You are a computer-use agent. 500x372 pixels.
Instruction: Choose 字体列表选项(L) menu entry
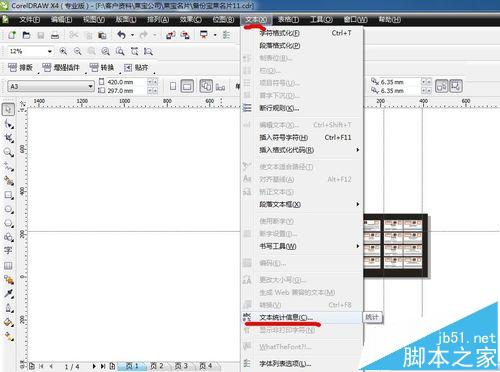tap(302, 363)
